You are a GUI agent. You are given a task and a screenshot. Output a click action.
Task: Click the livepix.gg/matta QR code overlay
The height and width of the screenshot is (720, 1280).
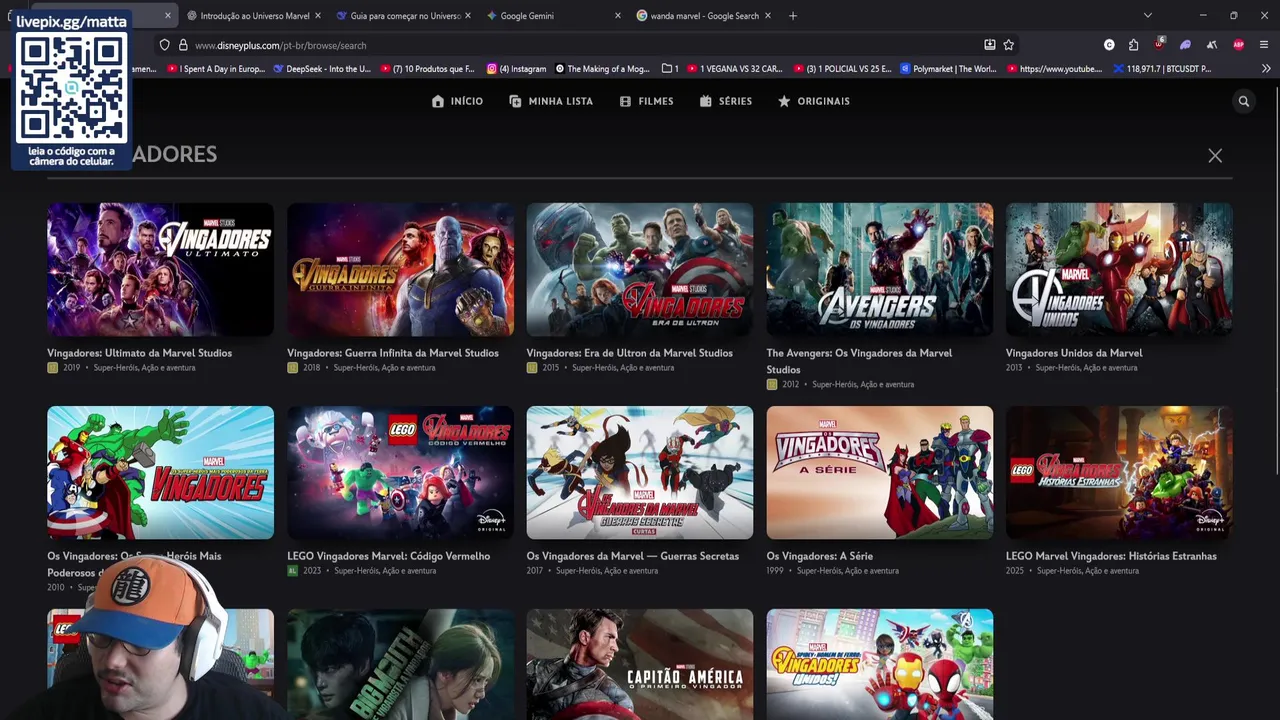[72, 90]
